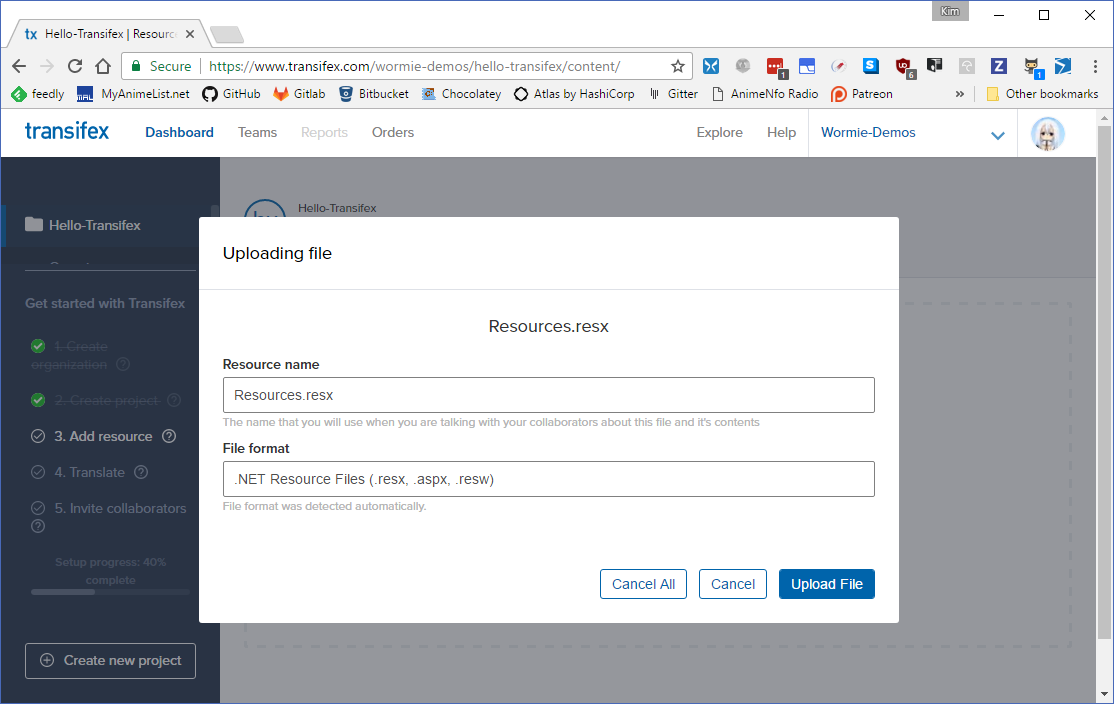Click the Upload File button
The width and height of the screenshot is (1114, 704).
coord(826,584)
